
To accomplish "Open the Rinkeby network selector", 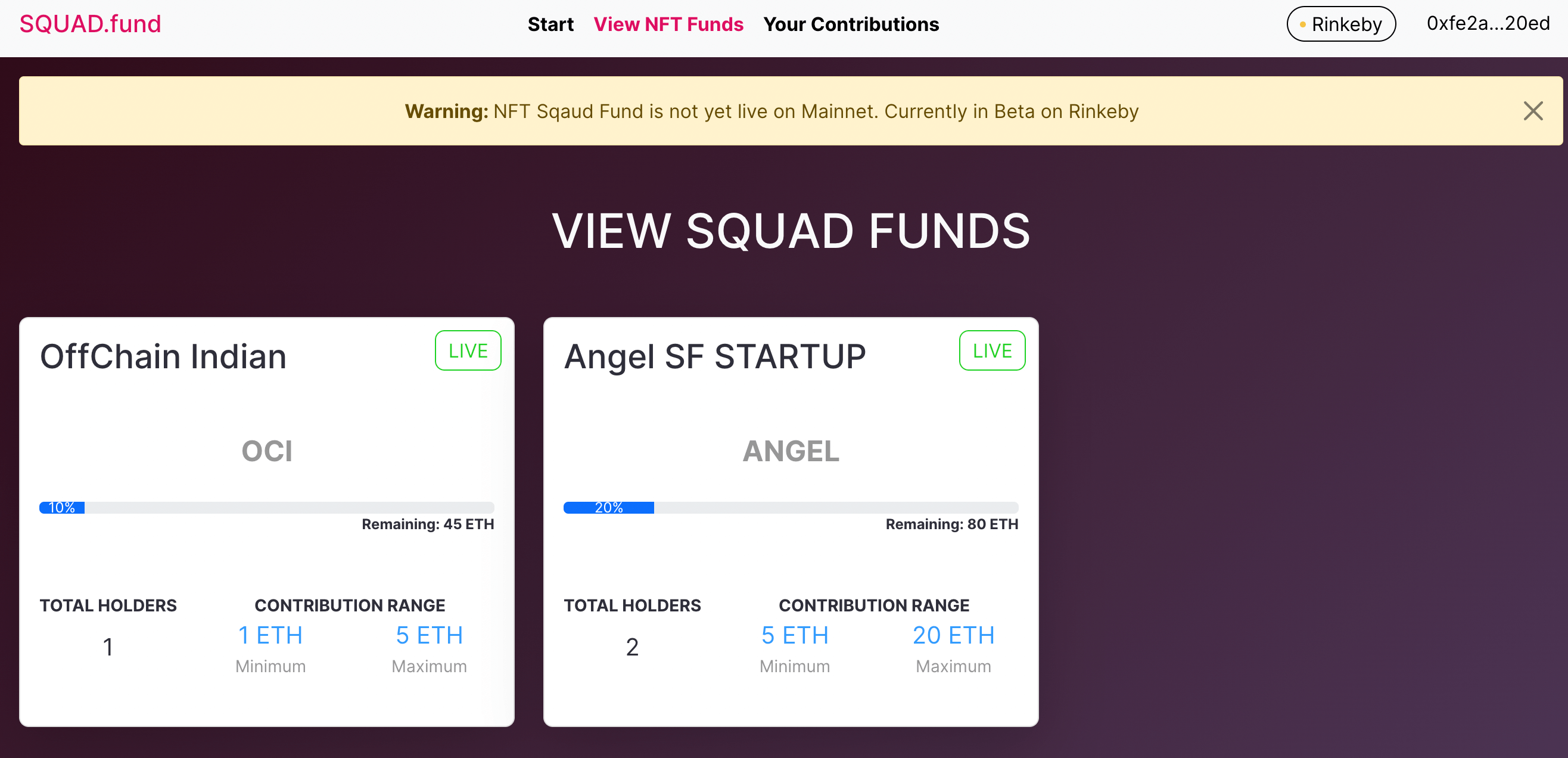I will [1342, 24].
